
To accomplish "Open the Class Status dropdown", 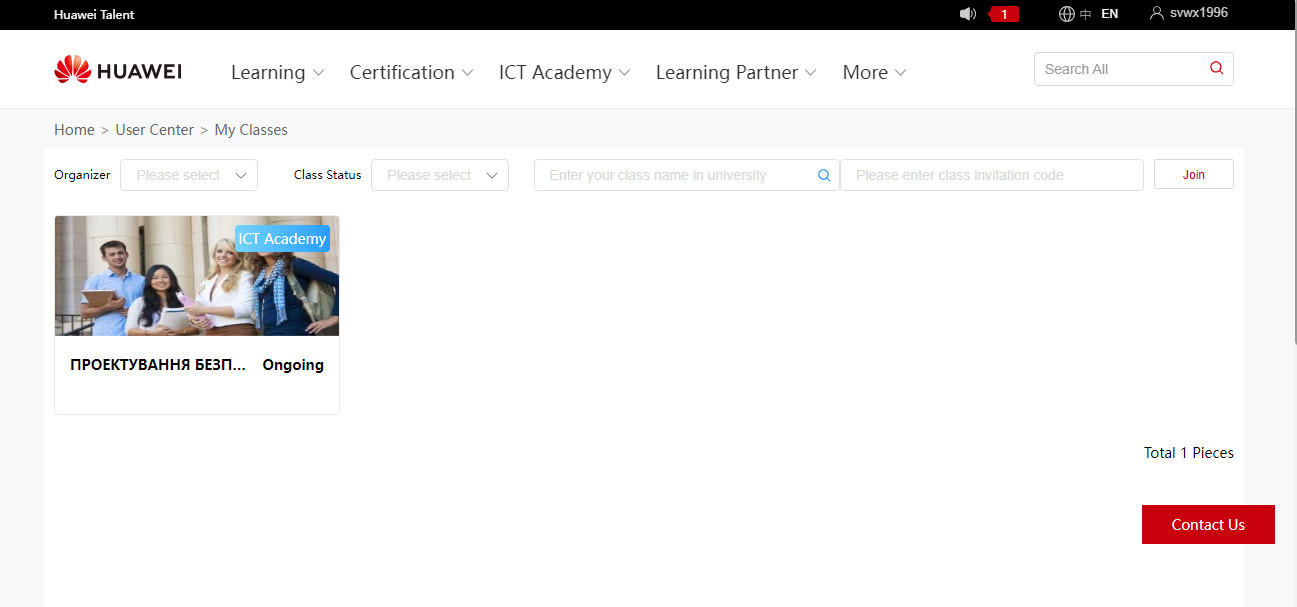I will pos(440,175).
